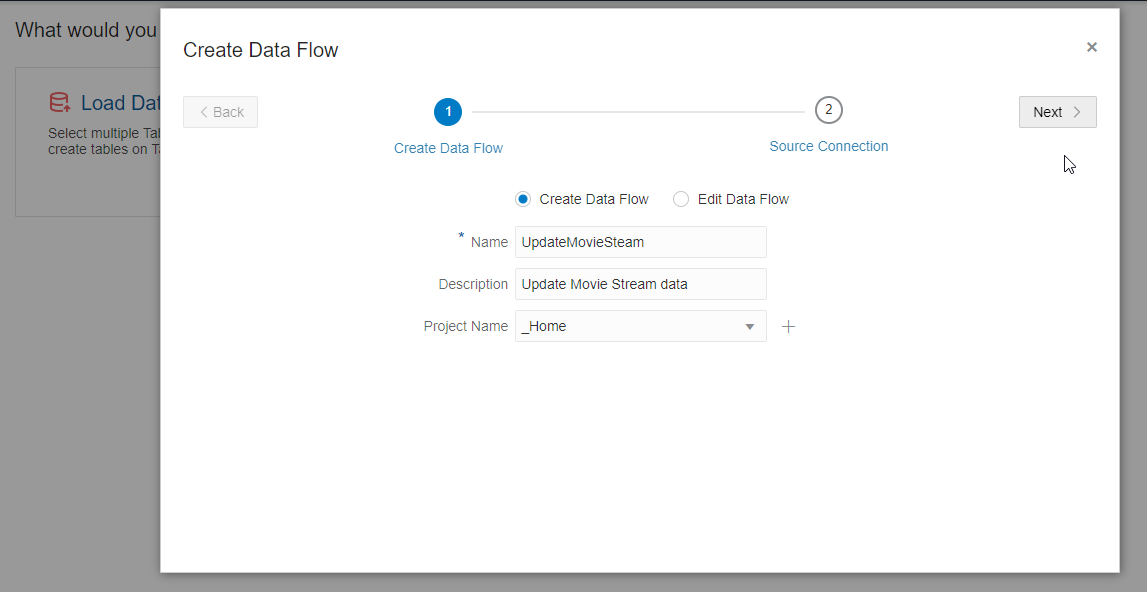
Task: Click the Load Data card heading
Action: point(120,103)
